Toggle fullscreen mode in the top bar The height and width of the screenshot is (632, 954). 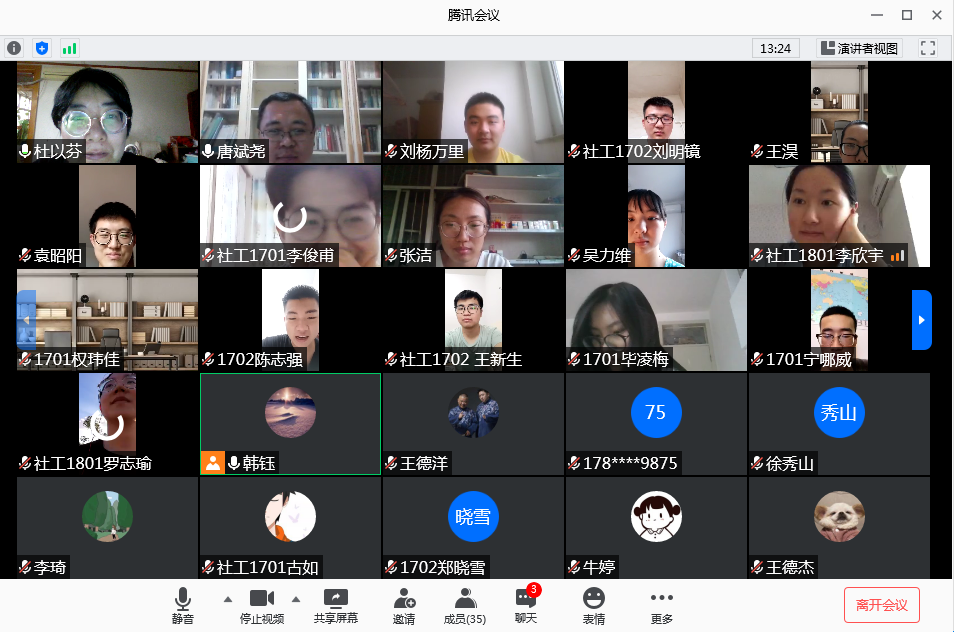[927, 47]
